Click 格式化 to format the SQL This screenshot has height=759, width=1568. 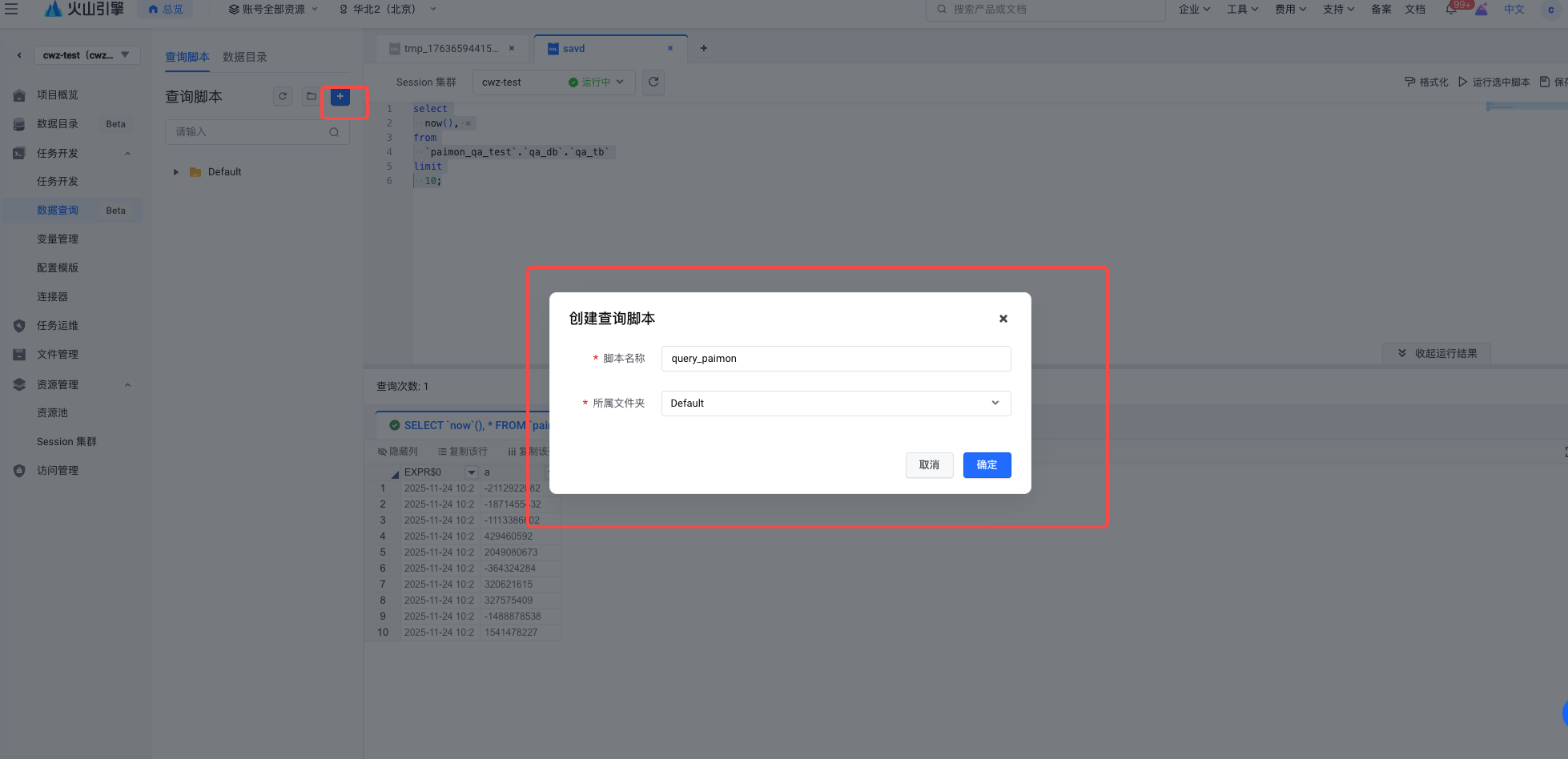point(1426,82)
